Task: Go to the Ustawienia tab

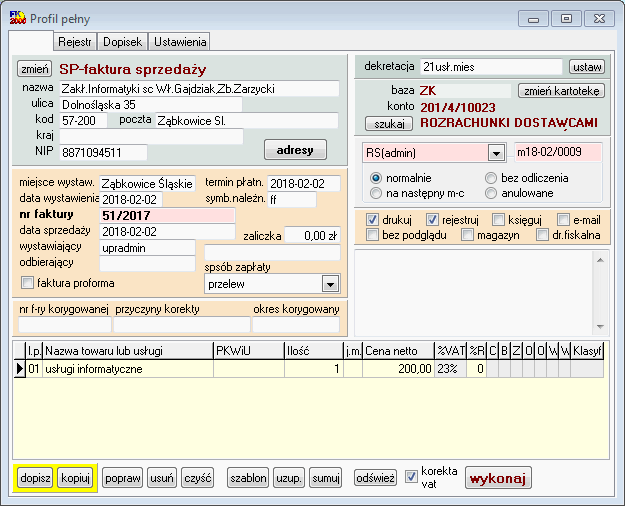Action: click(x=180, y=41)
